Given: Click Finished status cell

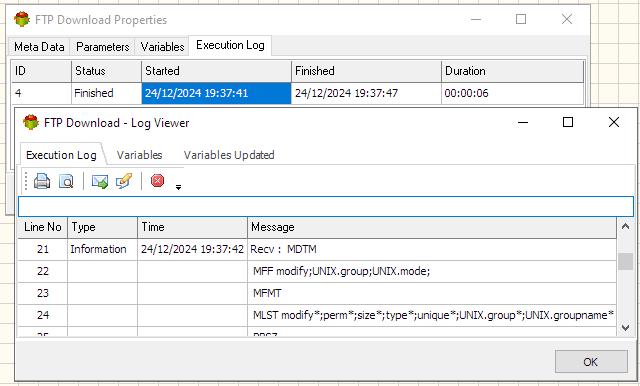Looking at the screenshot, I should tap(107, 93).
